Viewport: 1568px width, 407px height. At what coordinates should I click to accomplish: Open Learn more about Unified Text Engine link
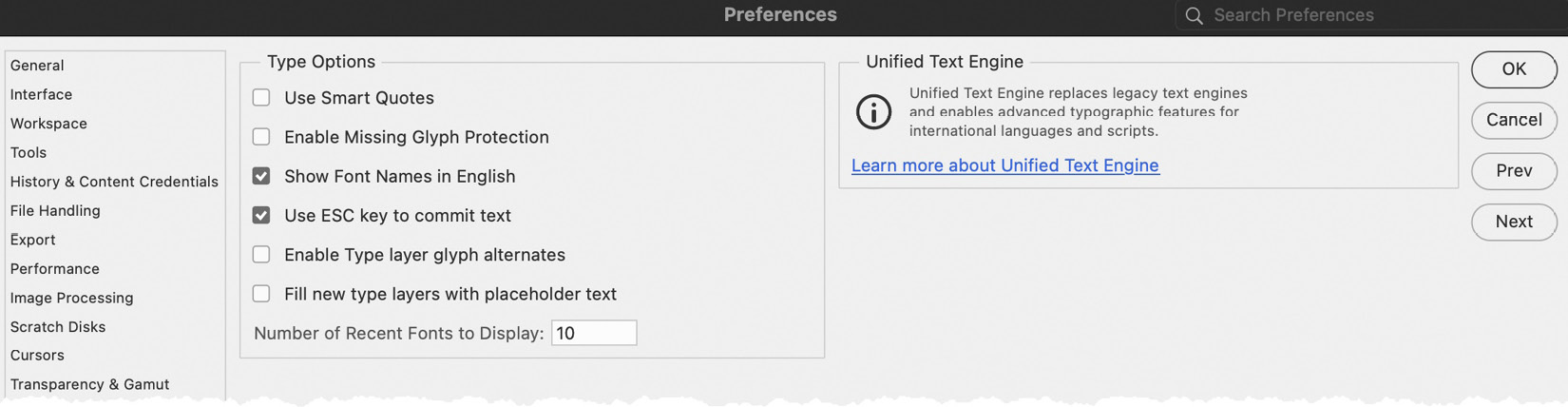[x=1004, y=165]
